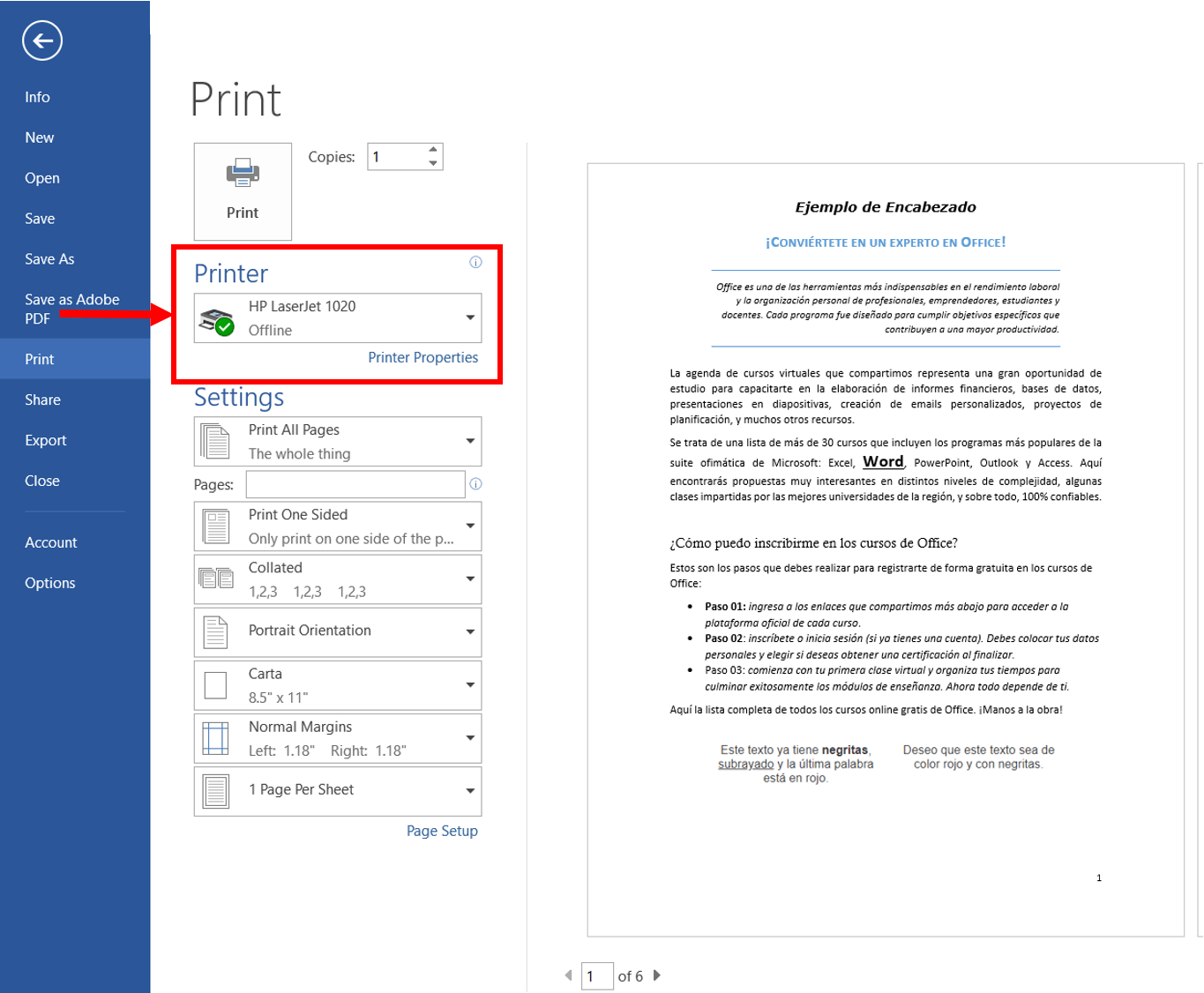Increase the number of copies with up arrow
Image resolution: width=1204 pixels, height=993 pixels.
433,150
